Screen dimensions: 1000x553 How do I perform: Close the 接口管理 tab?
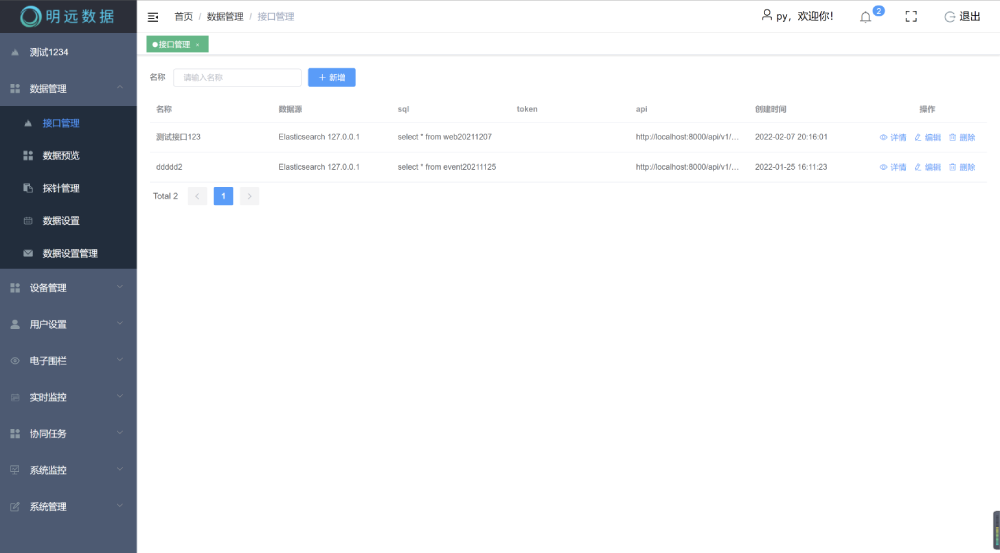198,45
